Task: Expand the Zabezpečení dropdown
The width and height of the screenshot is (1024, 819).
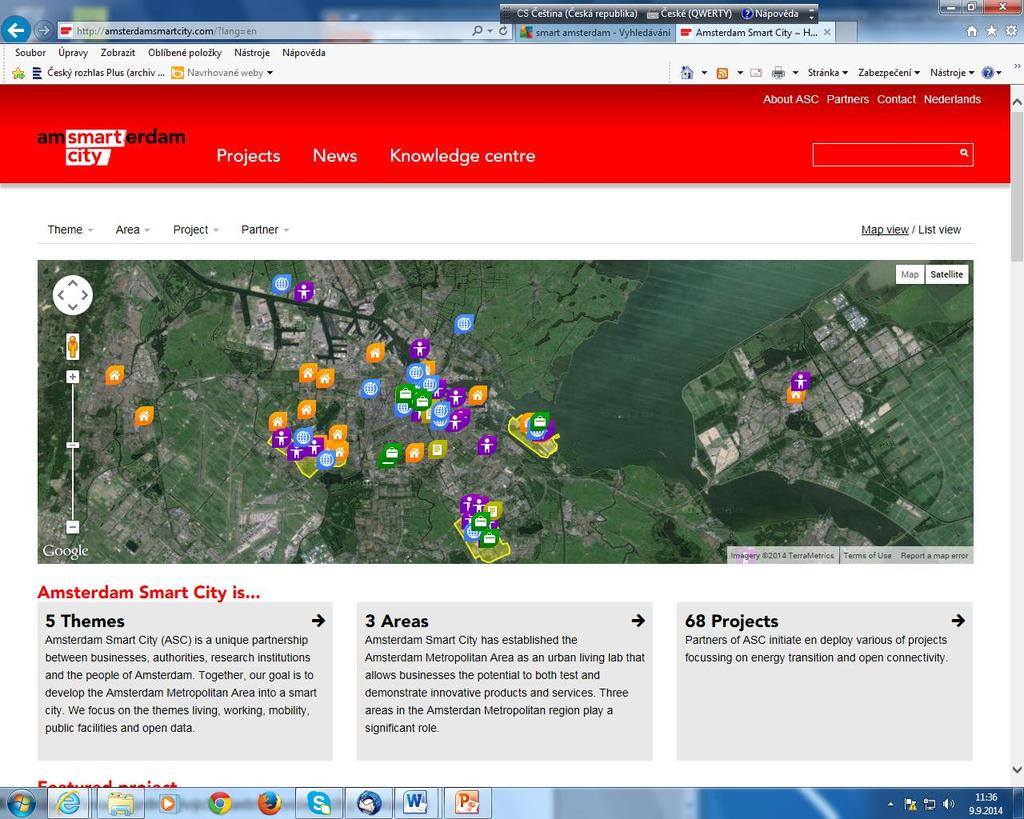Action: [x=889, y=72]
